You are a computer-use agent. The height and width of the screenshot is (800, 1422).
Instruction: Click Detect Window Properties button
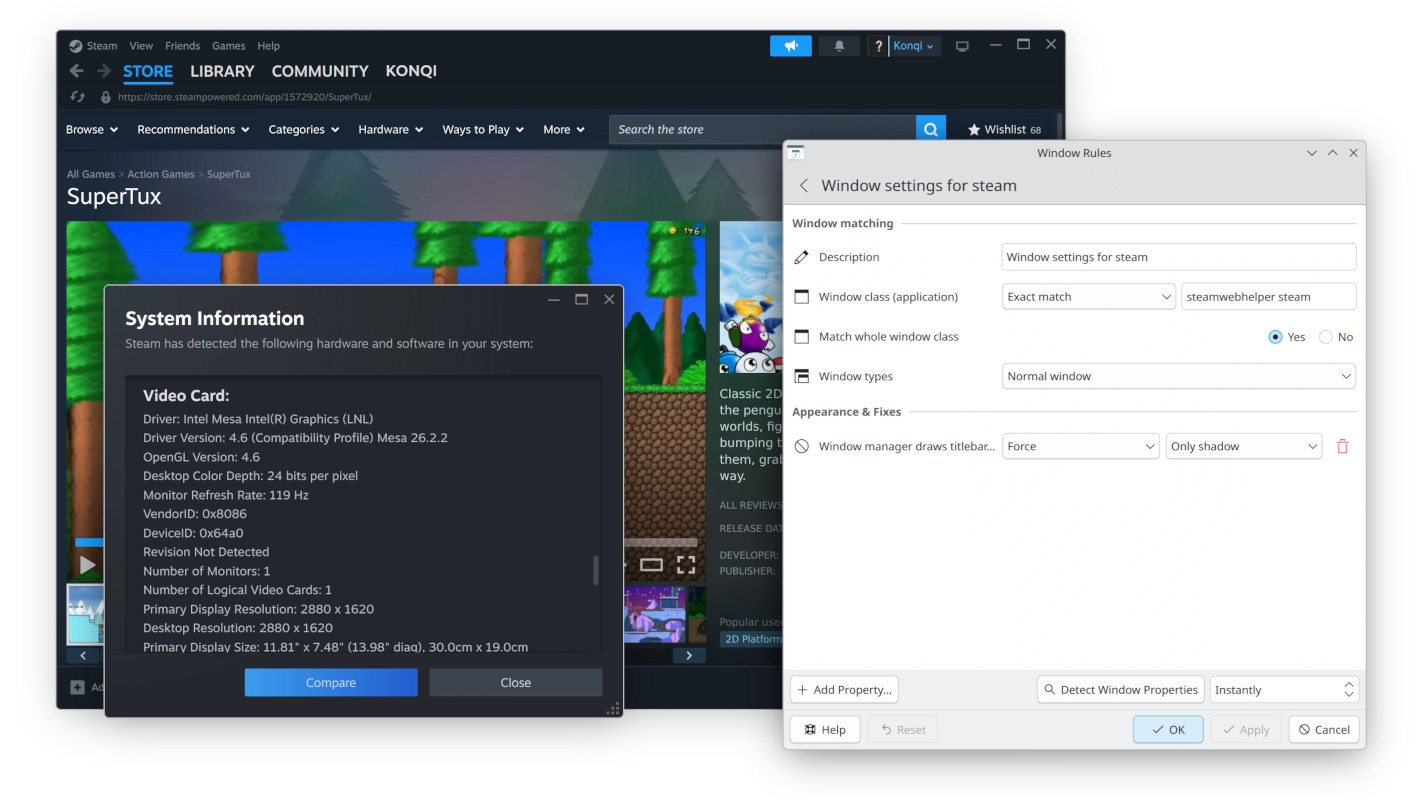coord(1120,690)
